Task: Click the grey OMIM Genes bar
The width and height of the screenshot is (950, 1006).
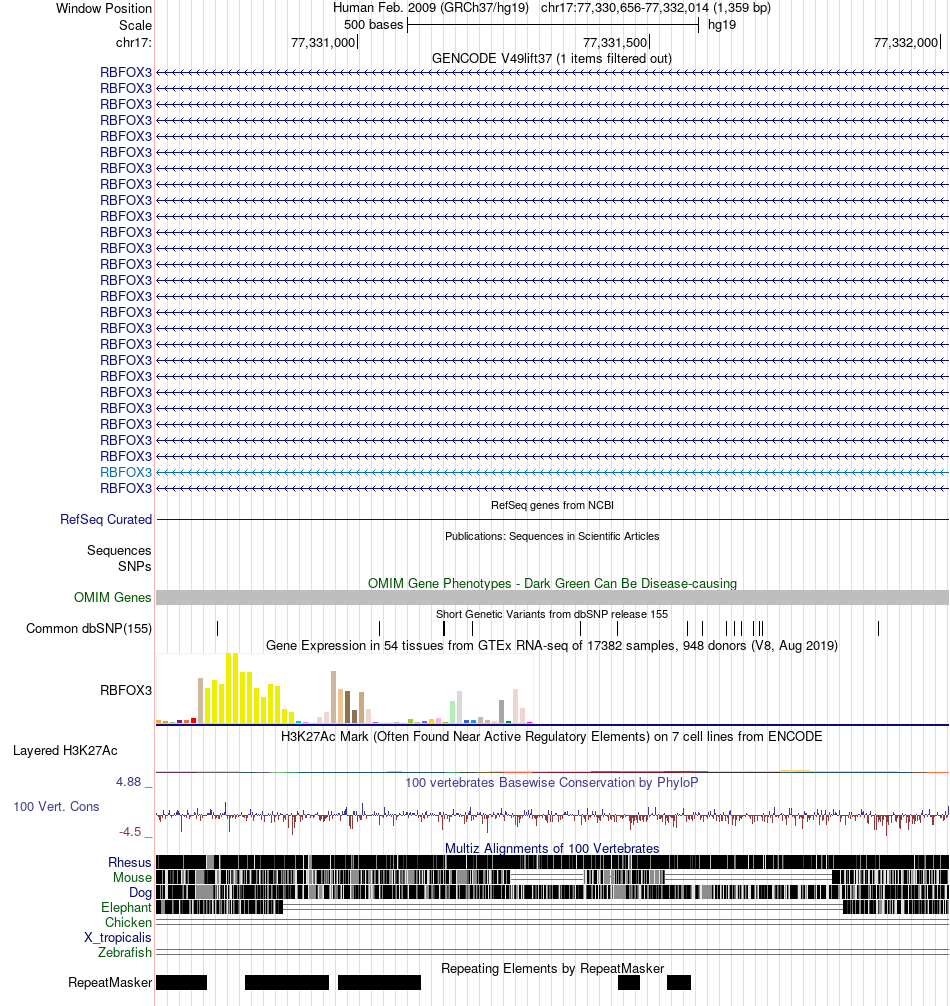Action: point(552,597)
